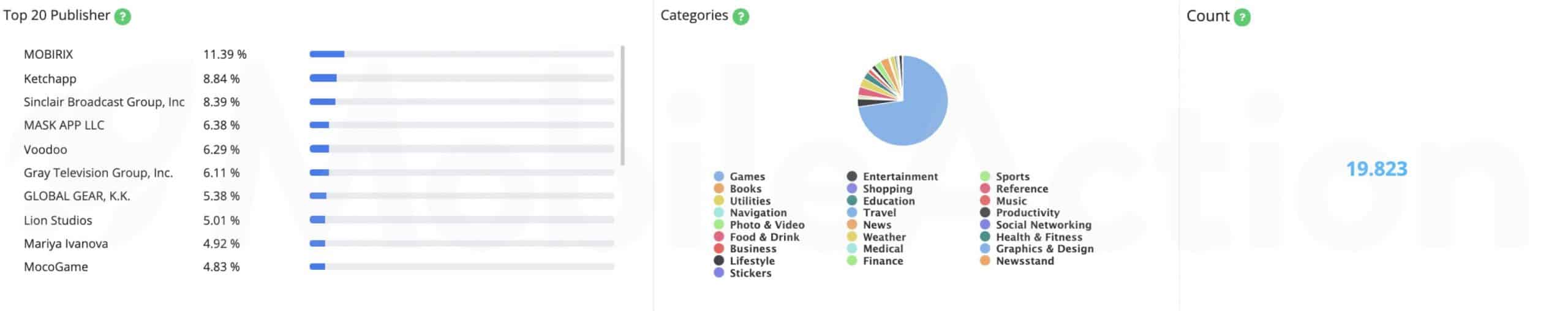Toggle Games legend dot

[x=719, y=177]
